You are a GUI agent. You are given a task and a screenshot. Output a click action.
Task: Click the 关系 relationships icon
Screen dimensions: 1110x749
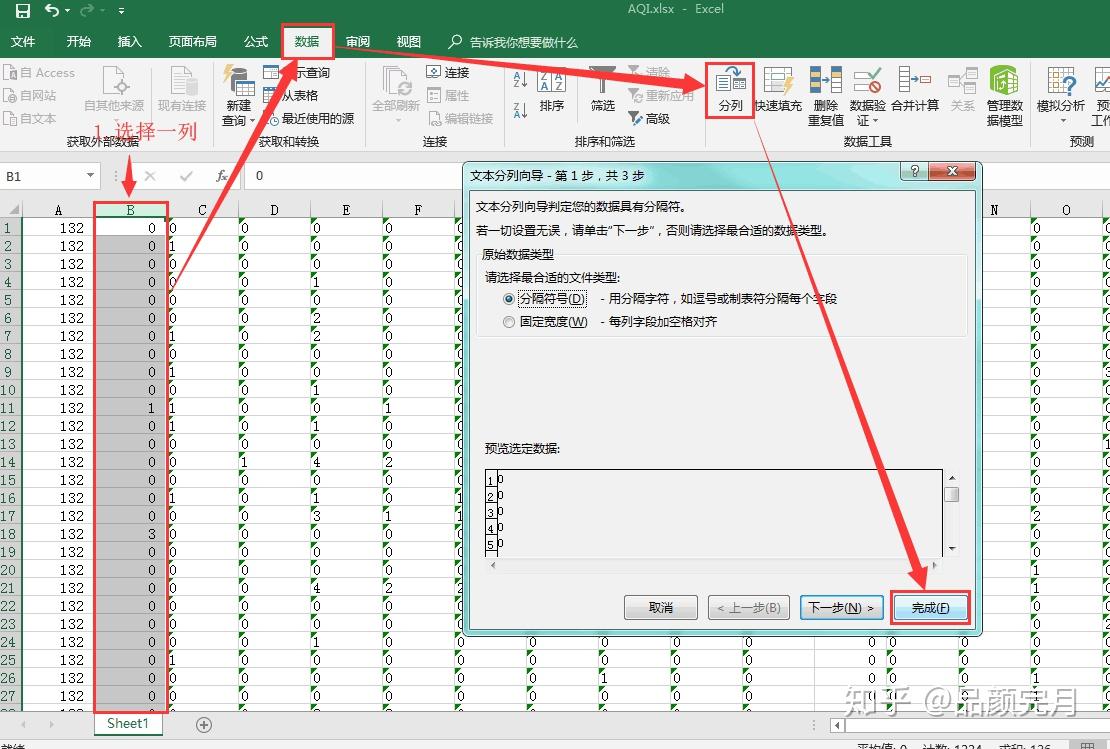pyautogui.click(x=963, y=89)
